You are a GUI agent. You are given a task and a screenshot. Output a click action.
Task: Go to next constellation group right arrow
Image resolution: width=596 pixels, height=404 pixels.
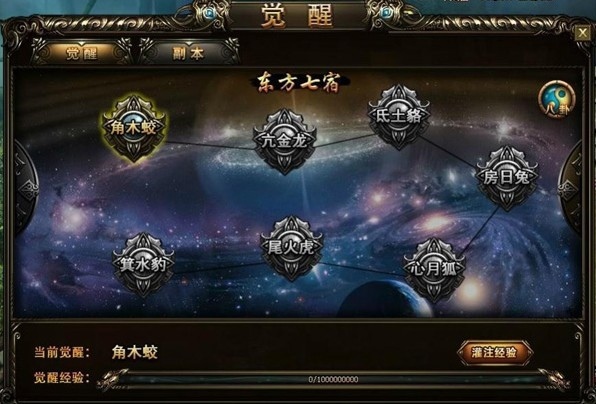571,186
